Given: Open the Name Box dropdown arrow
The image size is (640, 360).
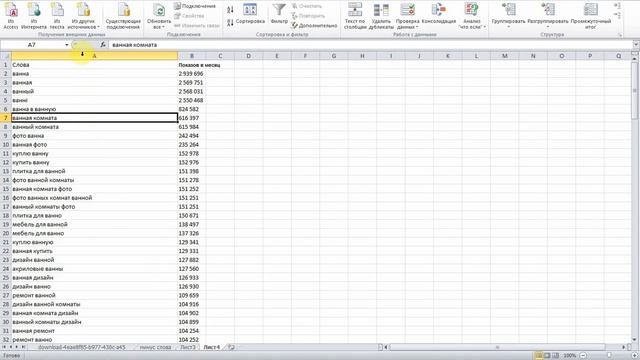Looking at the screenshot, I should point(67,45).
